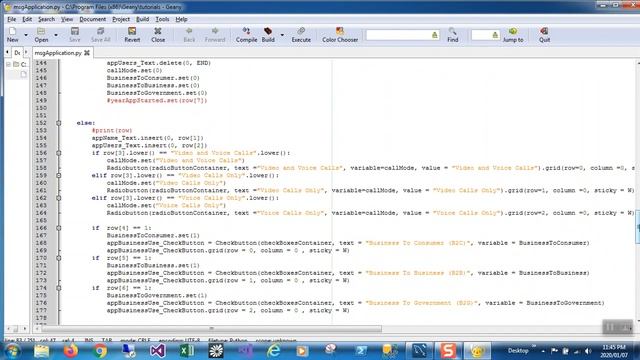Click the '#print(row)' comment on line 153
640x360 pixels.
[112, 131]
